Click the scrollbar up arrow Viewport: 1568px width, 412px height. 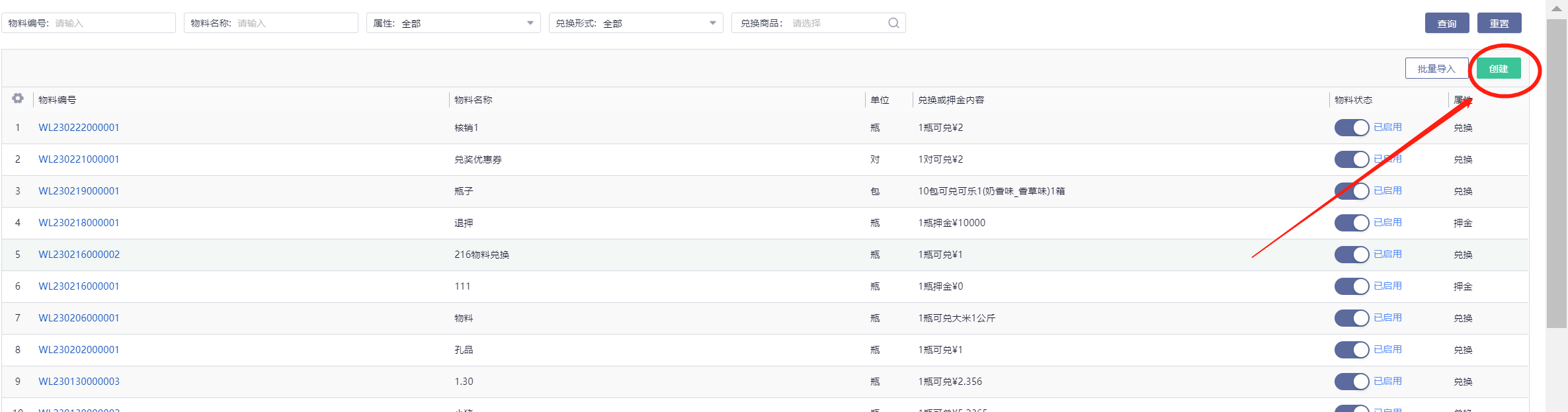coord(1556,9)
